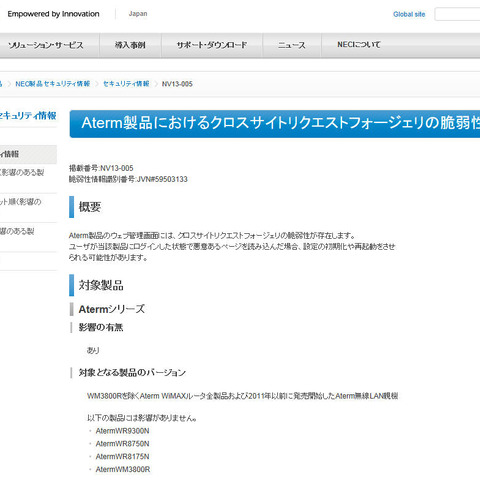Screen dimensions: 480x480
Task: Open the セキュリティ情報 sidebar heading
Action: pos(28,116)
